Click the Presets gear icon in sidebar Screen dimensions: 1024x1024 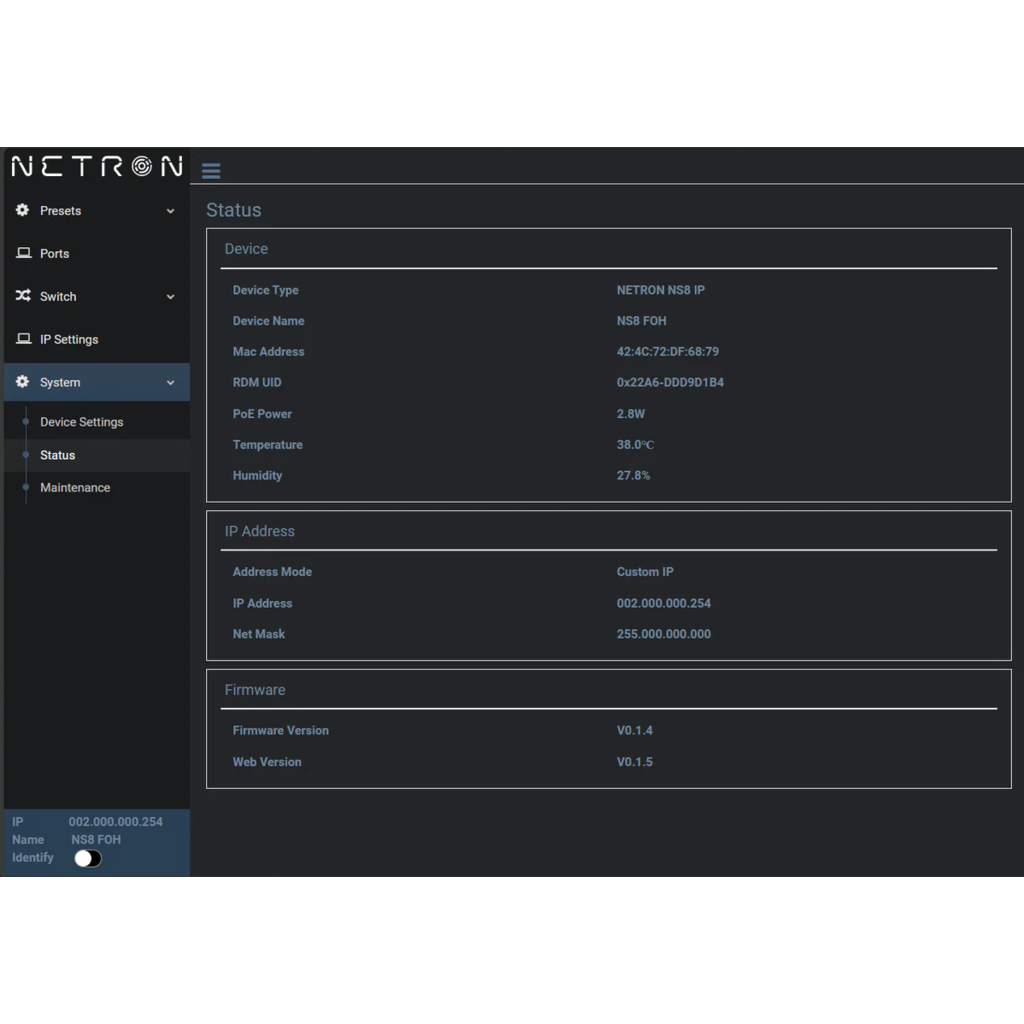tap(21, 210)
